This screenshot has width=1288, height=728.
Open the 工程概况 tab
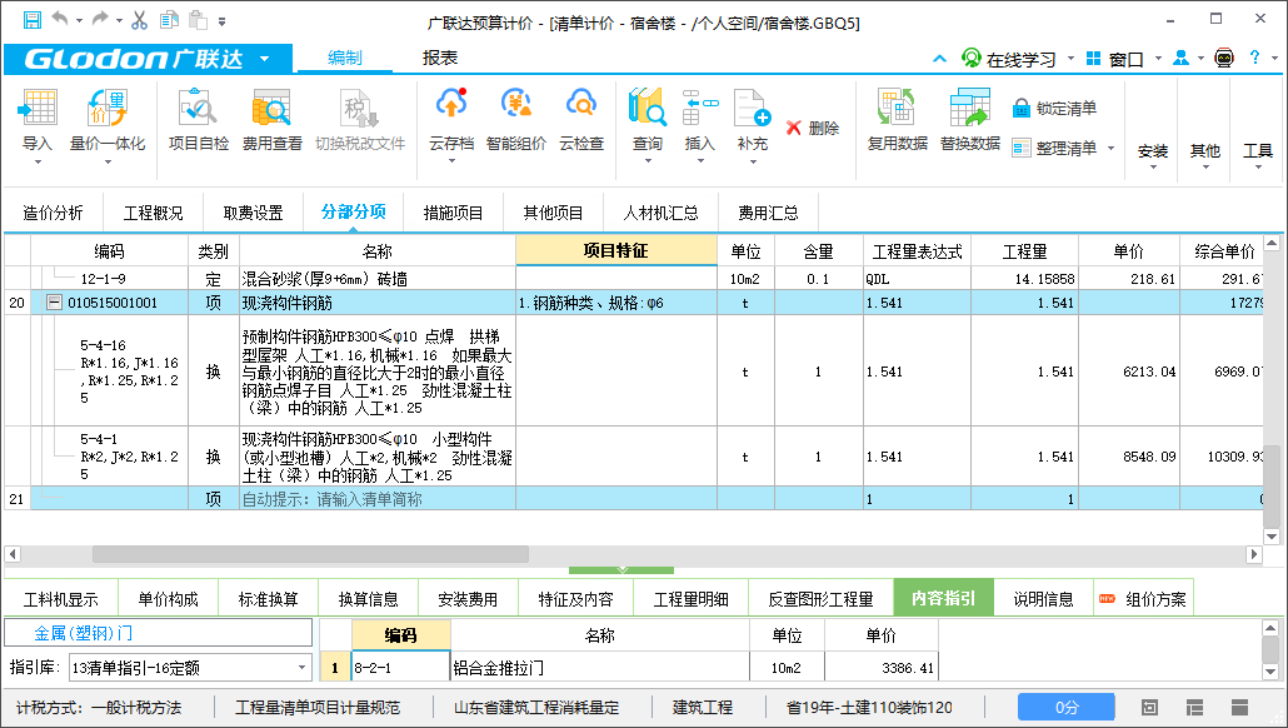point(153,212)
